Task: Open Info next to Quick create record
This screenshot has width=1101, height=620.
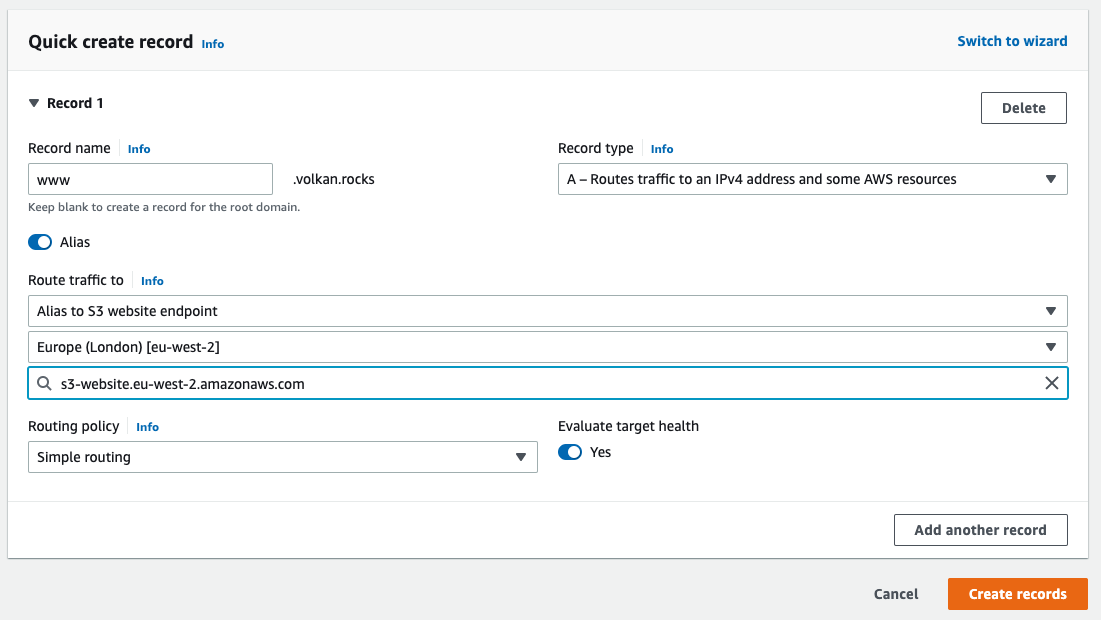Action: (212, 44)
